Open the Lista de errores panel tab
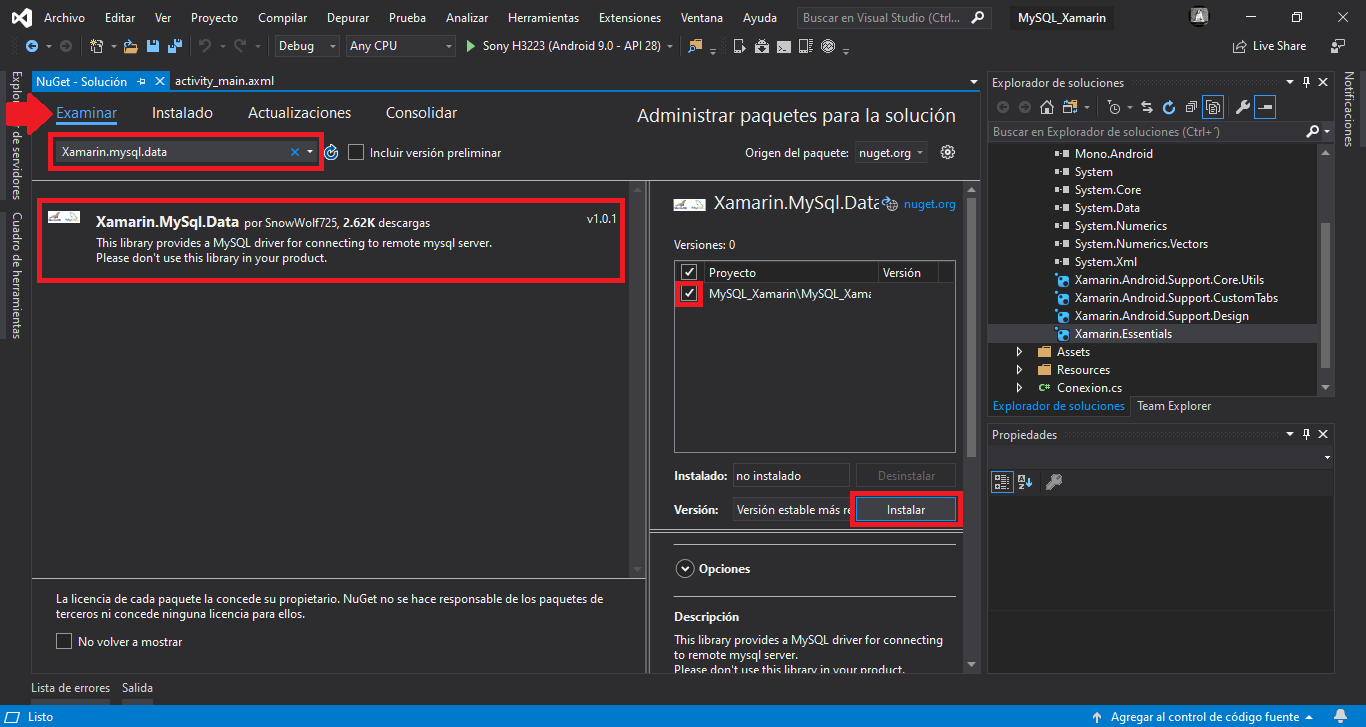This screenshot has height=727, width=1366. 69,688
